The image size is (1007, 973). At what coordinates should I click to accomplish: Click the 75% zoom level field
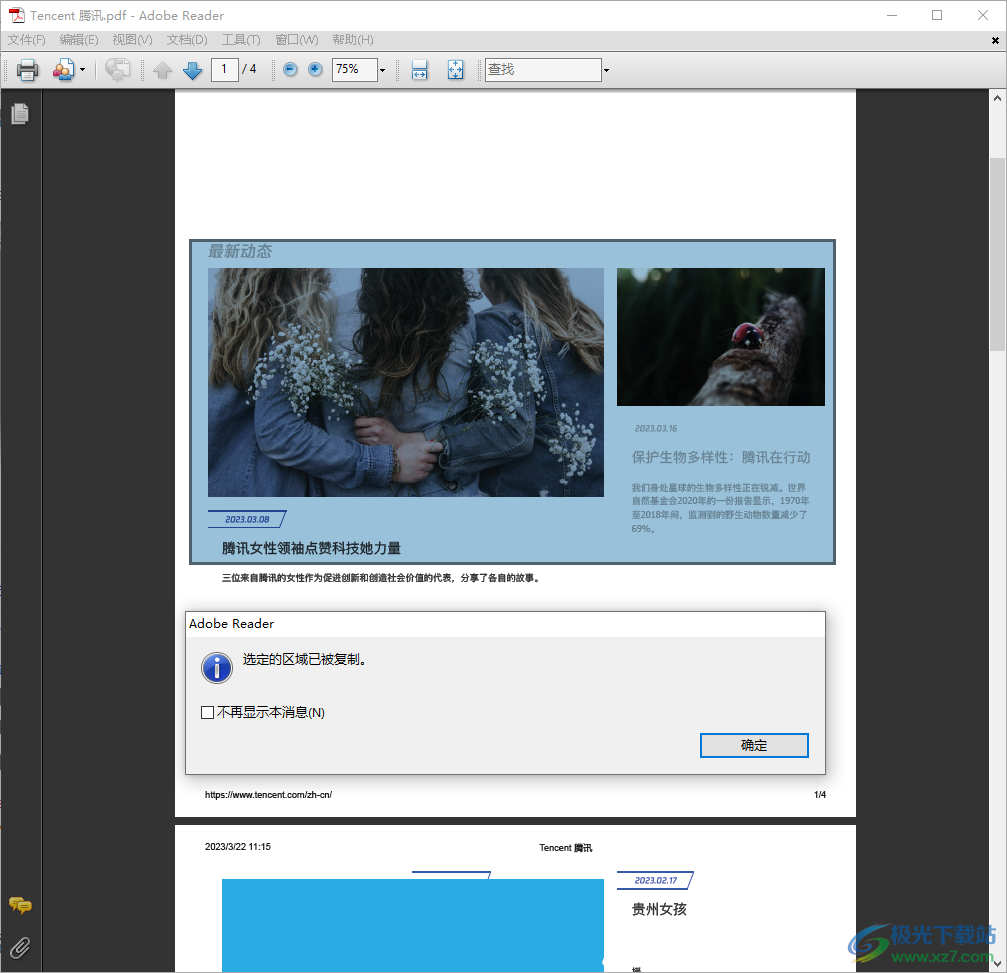[355, 69]
